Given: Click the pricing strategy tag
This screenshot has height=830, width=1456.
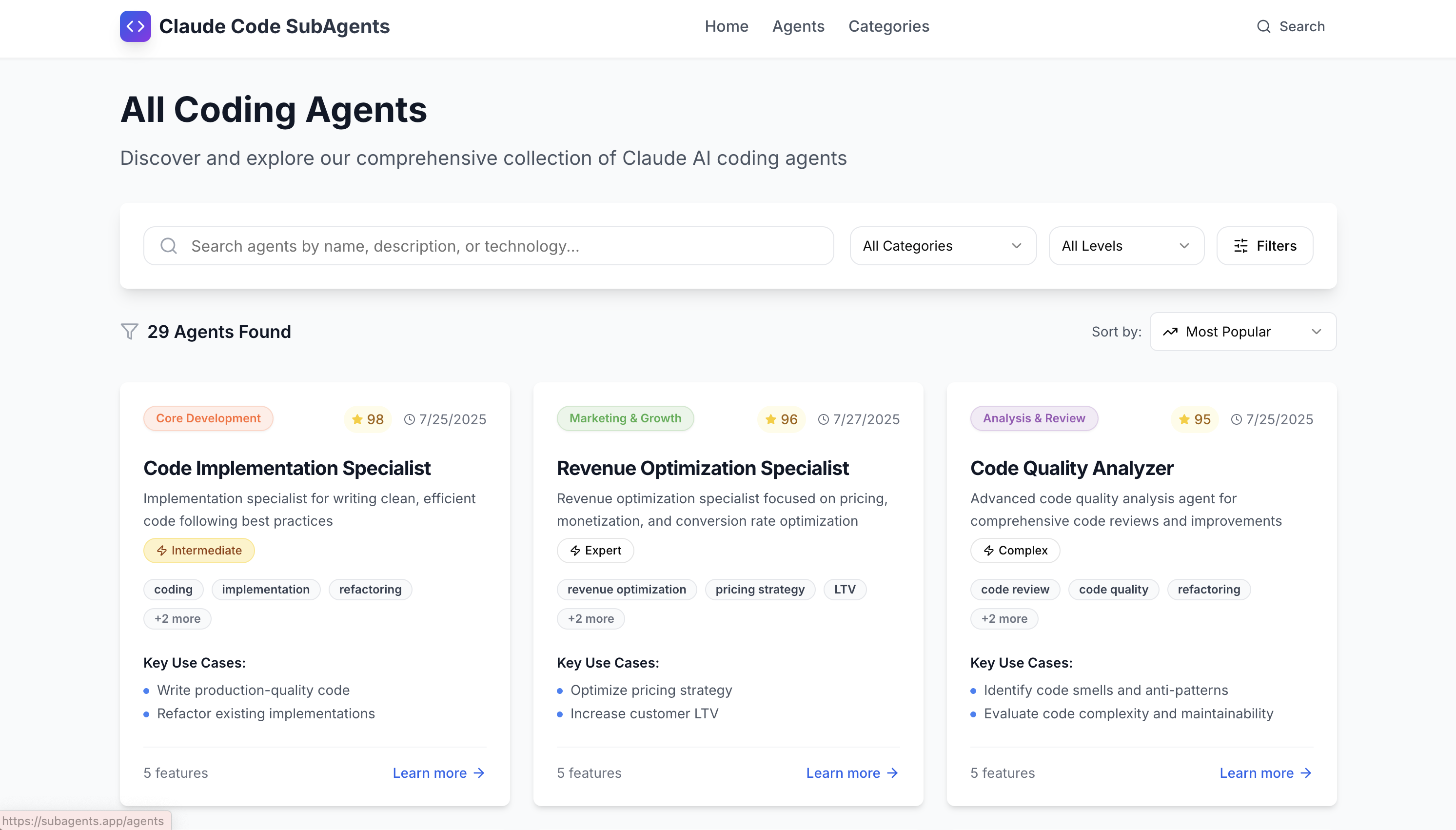Looking at the screenshot, I should tap(760, 590).
